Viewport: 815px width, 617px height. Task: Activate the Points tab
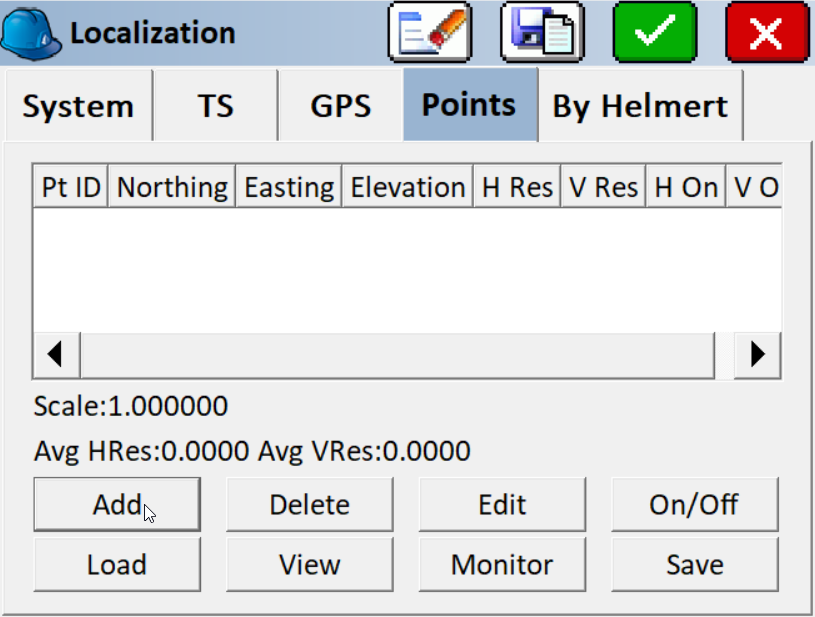tap(467, 104)
